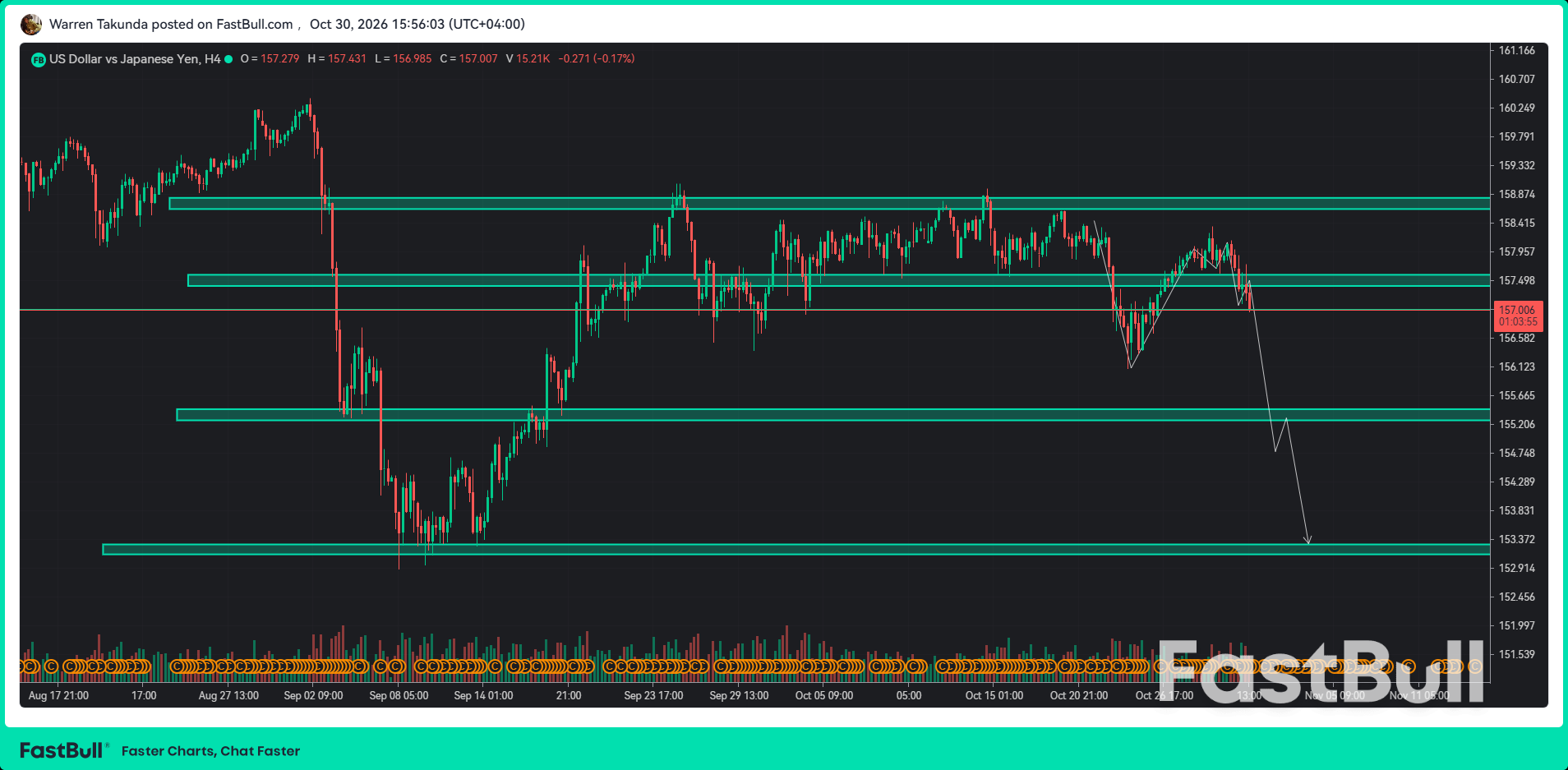Click price axis label 158.874
Screen dimensions: 1568x770
pos(1517,195)
